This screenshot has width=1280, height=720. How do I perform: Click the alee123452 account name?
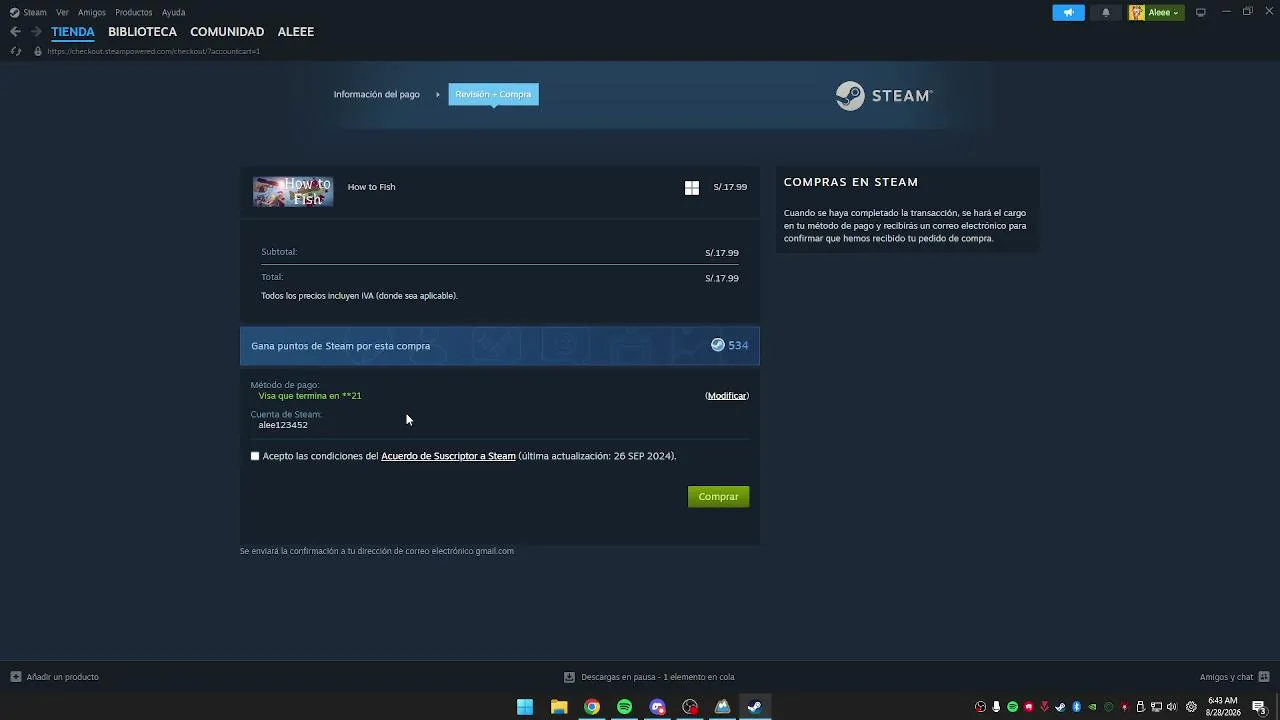(283, 425)
